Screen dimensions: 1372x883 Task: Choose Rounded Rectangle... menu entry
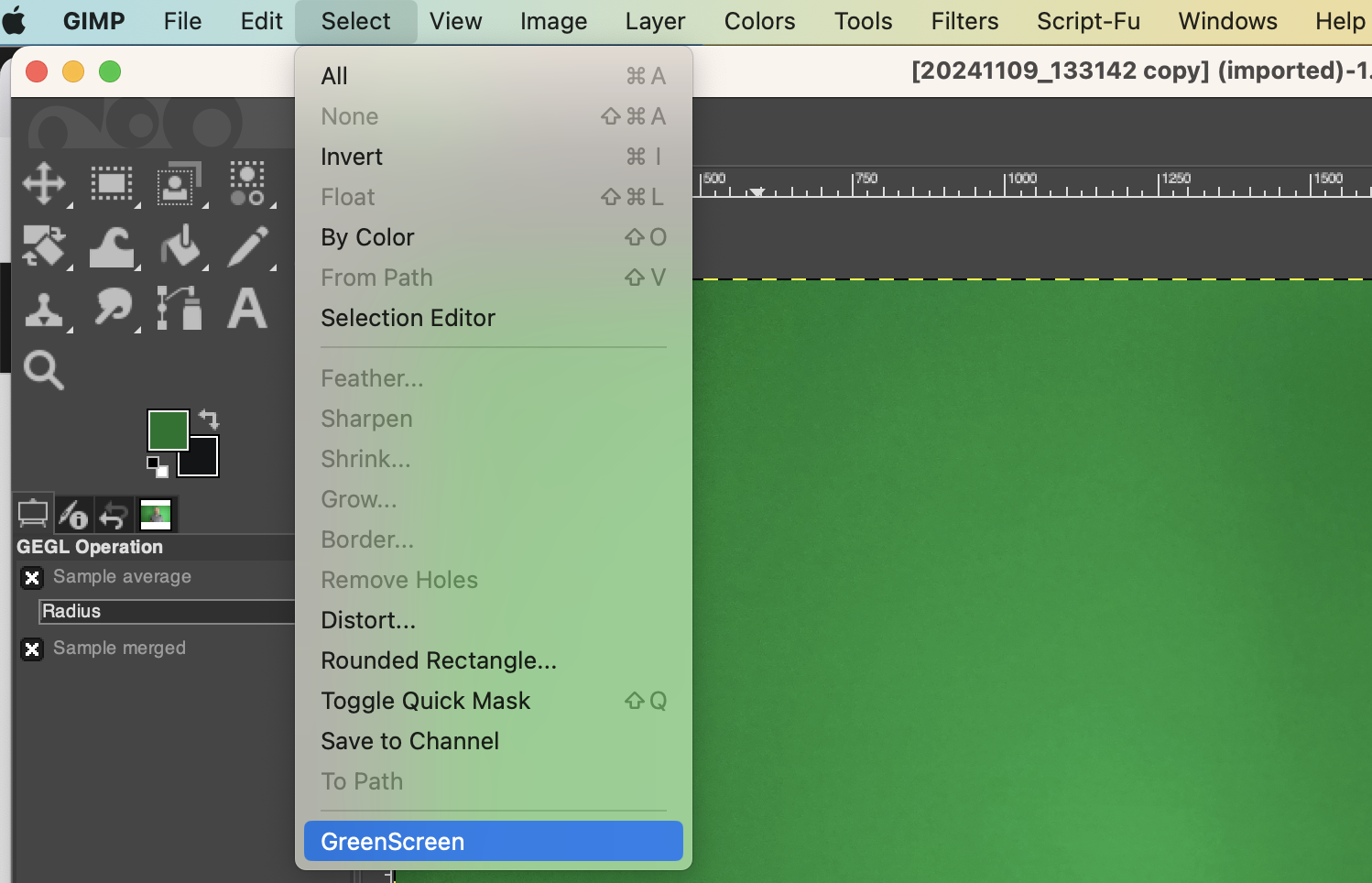click(x=494, y=660)
